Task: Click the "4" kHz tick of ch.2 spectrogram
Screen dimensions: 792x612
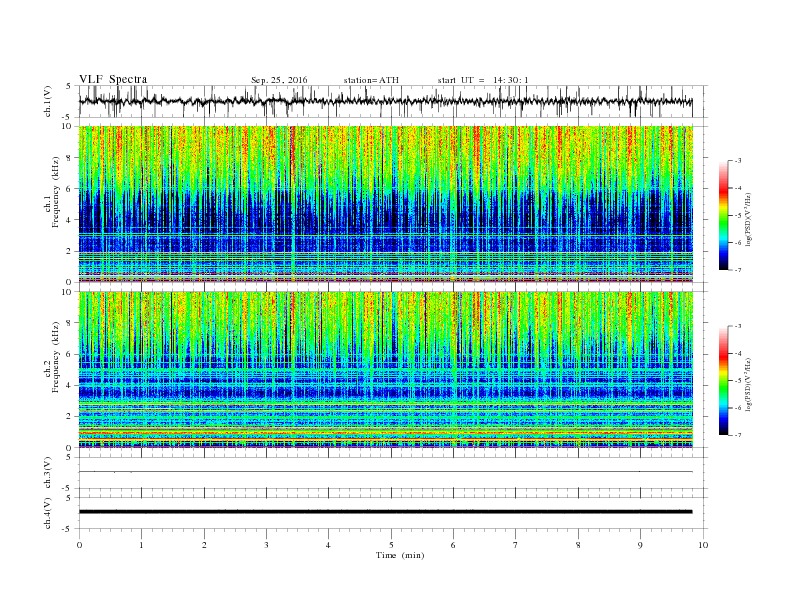Action: click(69, 385)
